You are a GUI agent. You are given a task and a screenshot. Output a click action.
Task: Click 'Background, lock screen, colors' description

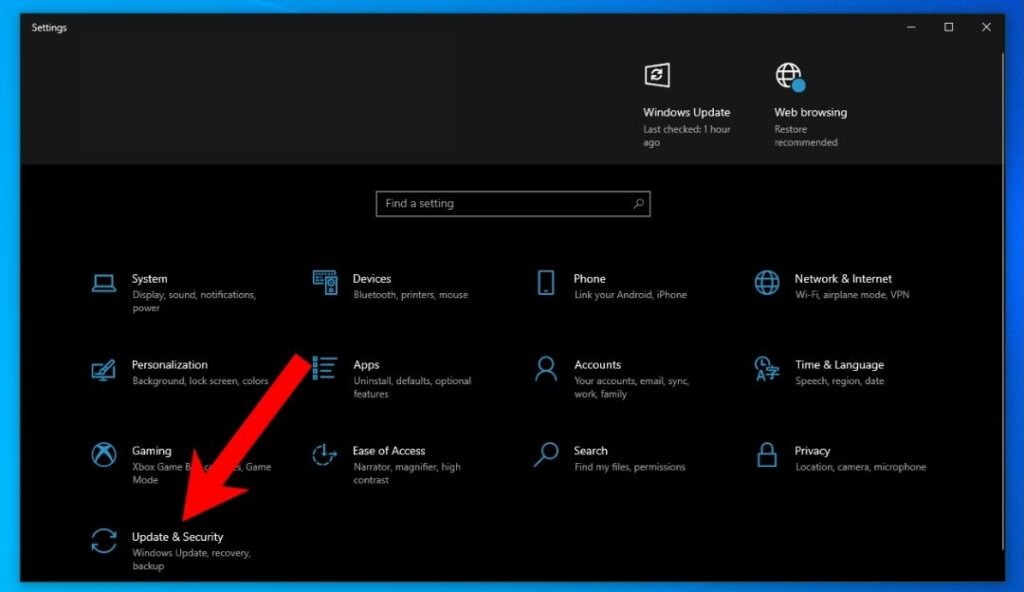click(200, 381)
